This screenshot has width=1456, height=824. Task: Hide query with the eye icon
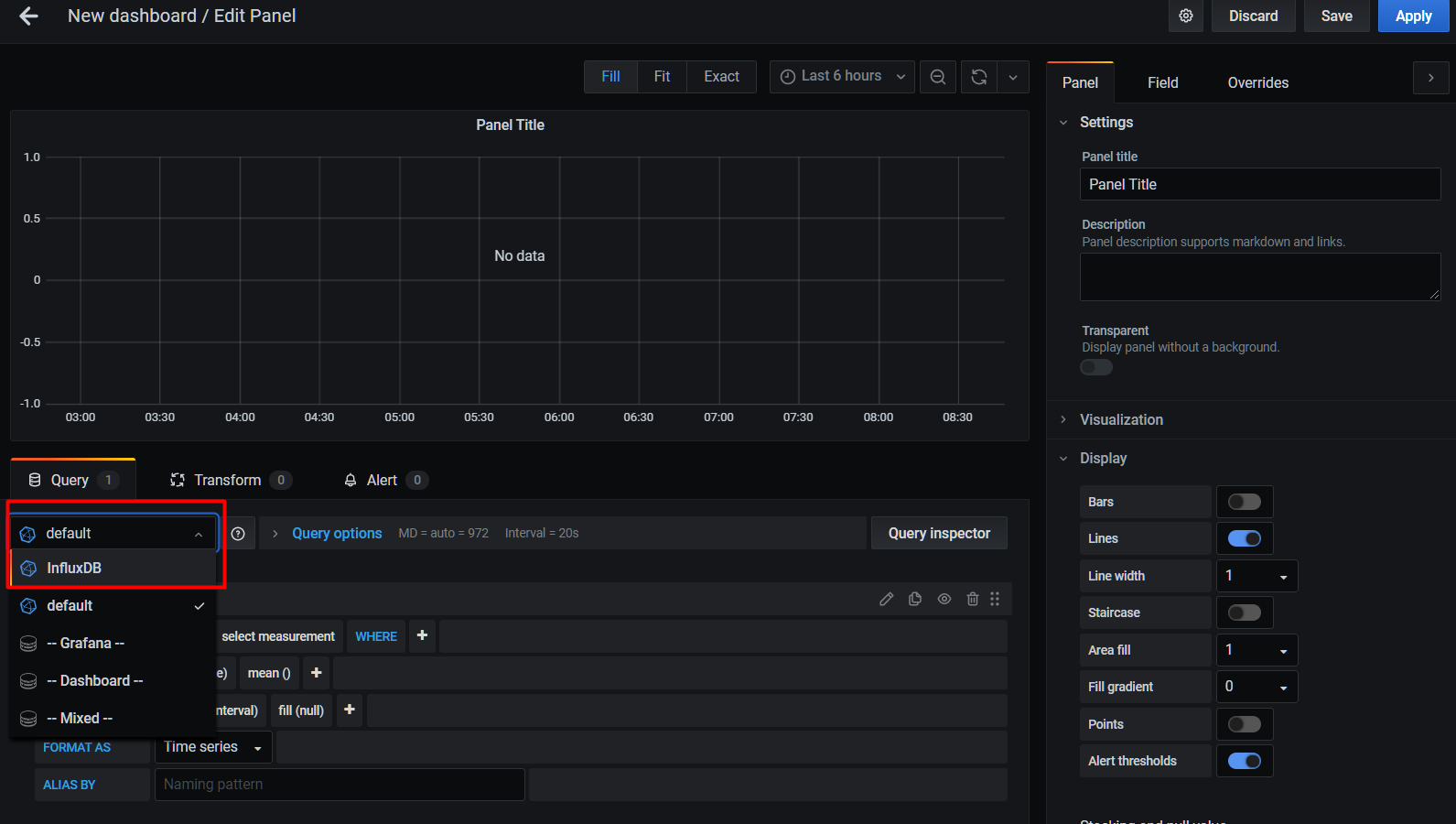944,599
